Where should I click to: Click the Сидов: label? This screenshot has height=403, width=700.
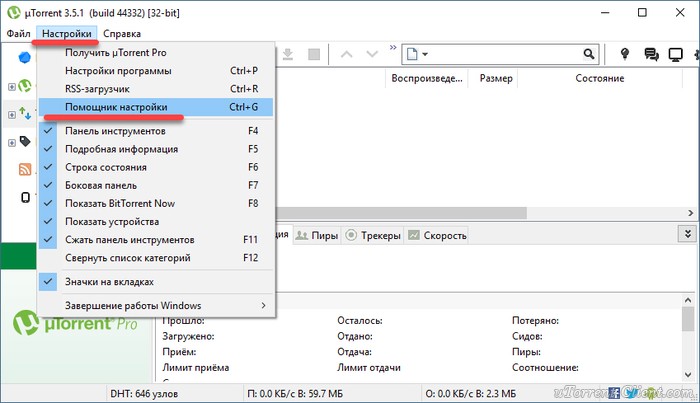527,337
